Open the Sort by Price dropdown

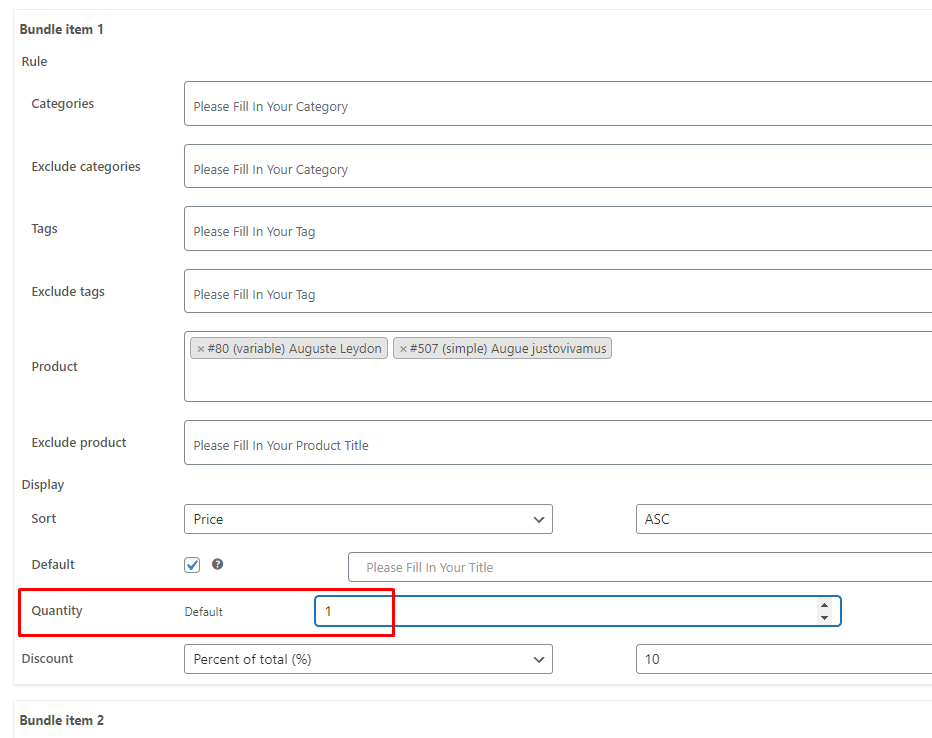[369, 519]
